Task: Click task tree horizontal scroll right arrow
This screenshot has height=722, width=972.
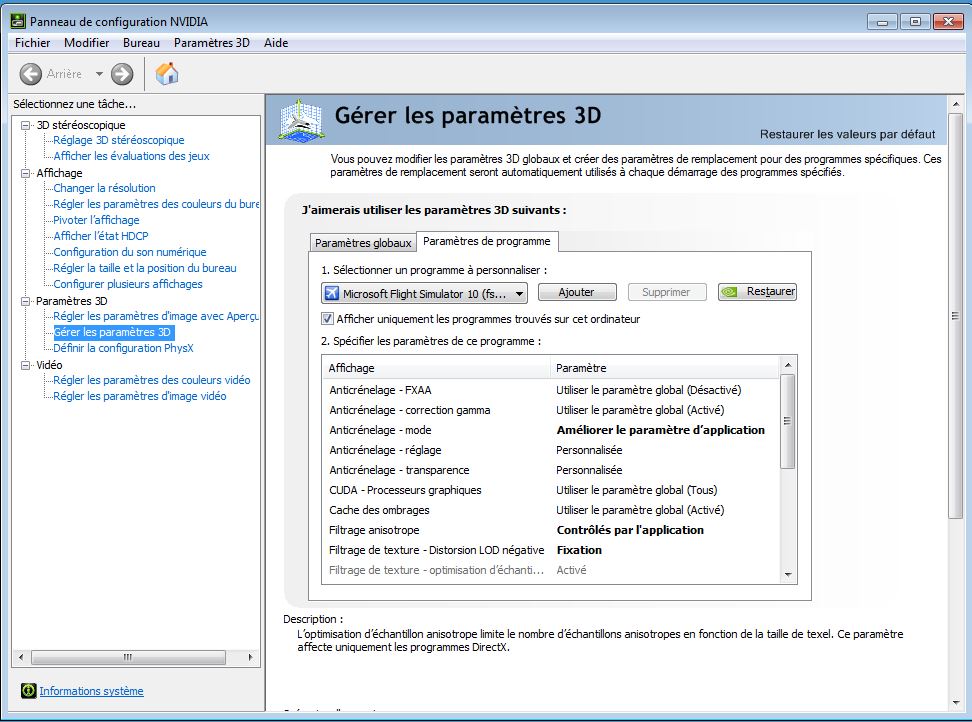Action: click(250, 657)
